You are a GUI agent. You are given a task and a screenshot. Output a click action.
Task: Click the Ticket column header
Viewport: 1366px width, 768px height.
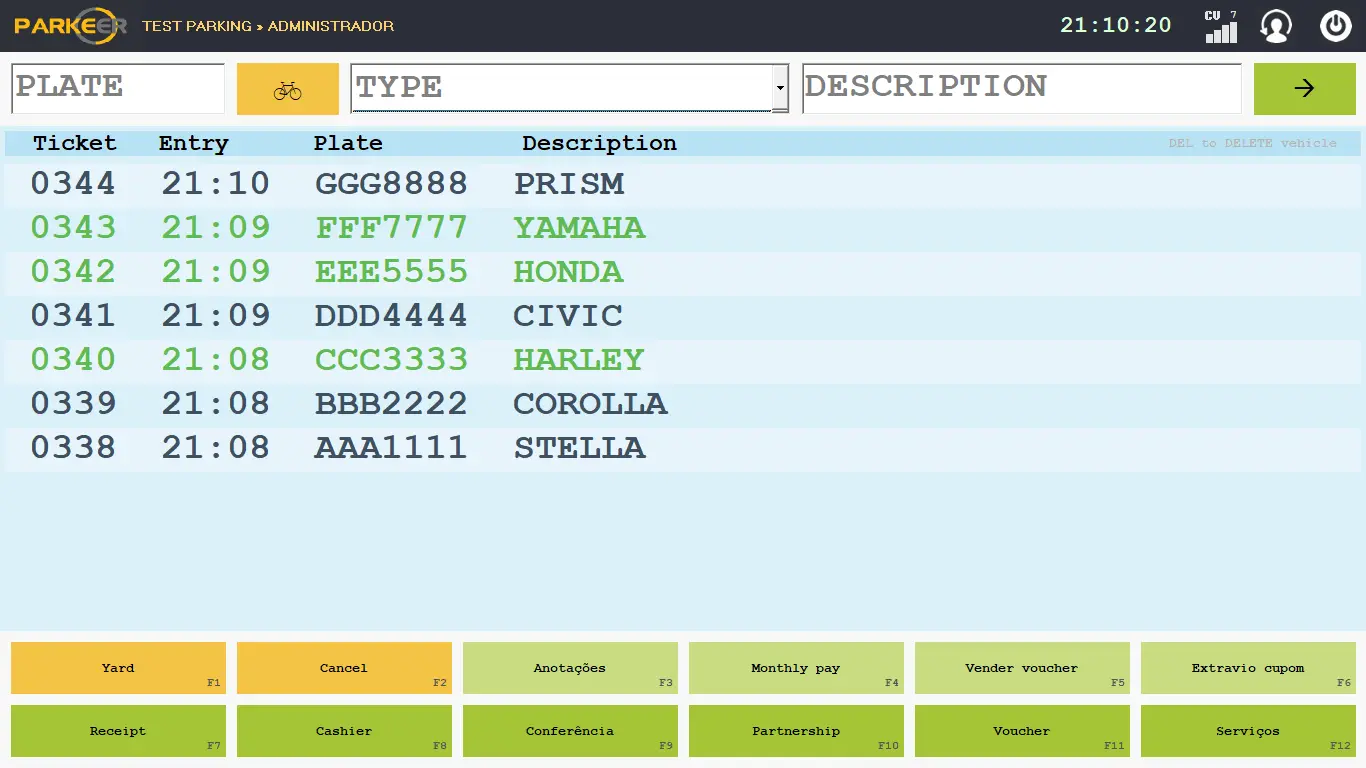[x=75, y=143]
